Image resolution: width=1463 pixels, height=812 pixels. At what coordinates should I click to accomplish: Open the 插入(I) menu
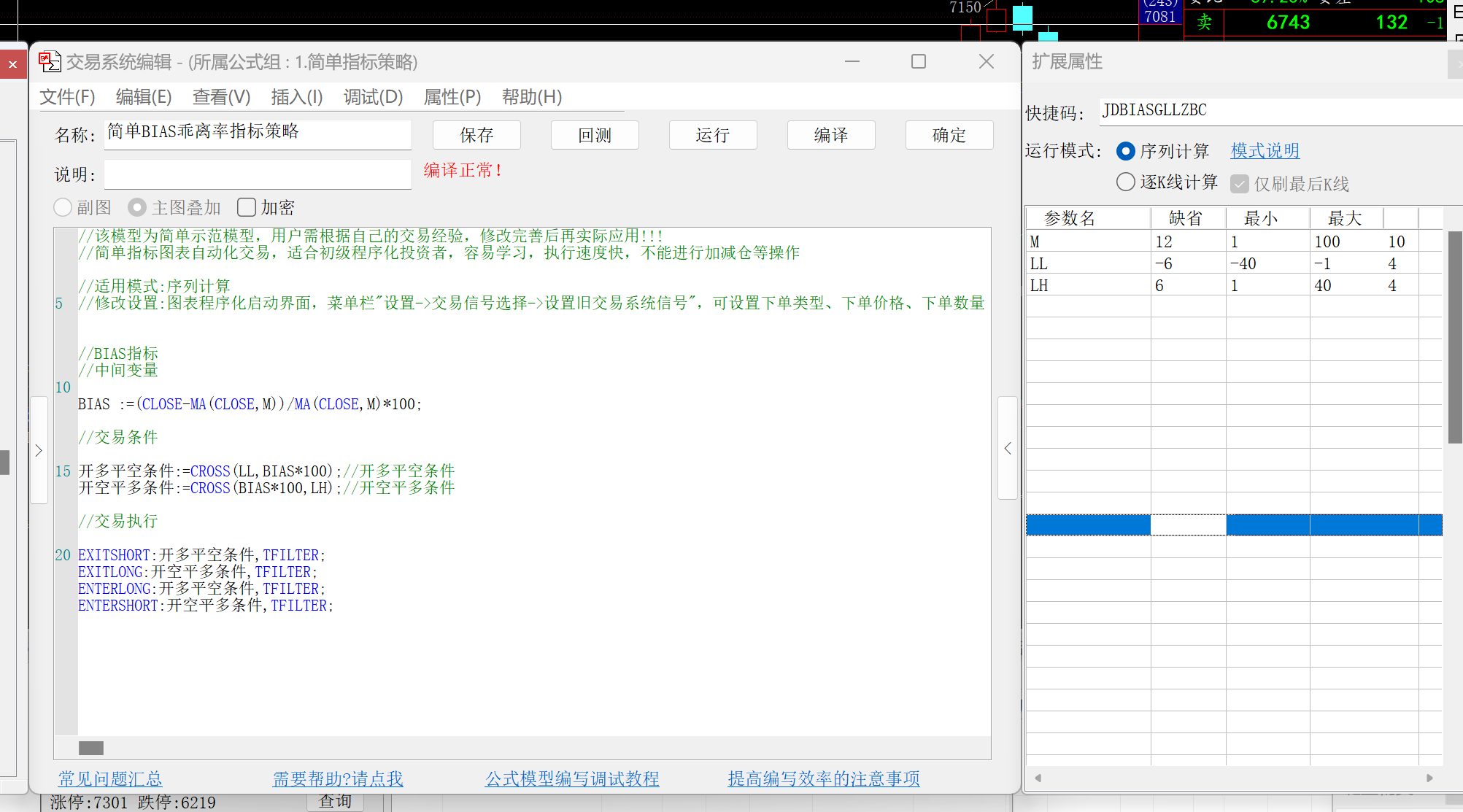tap(297, 97)
